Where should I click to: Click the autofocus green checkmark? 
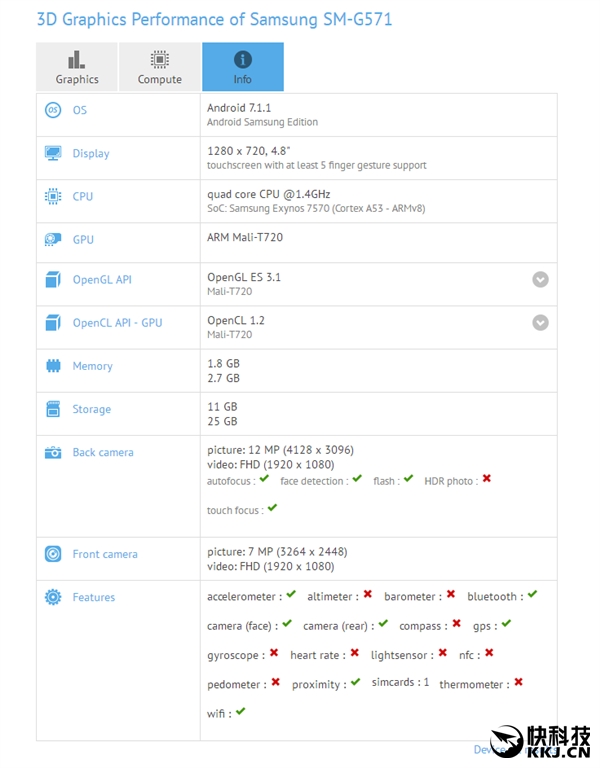[264, 479]
